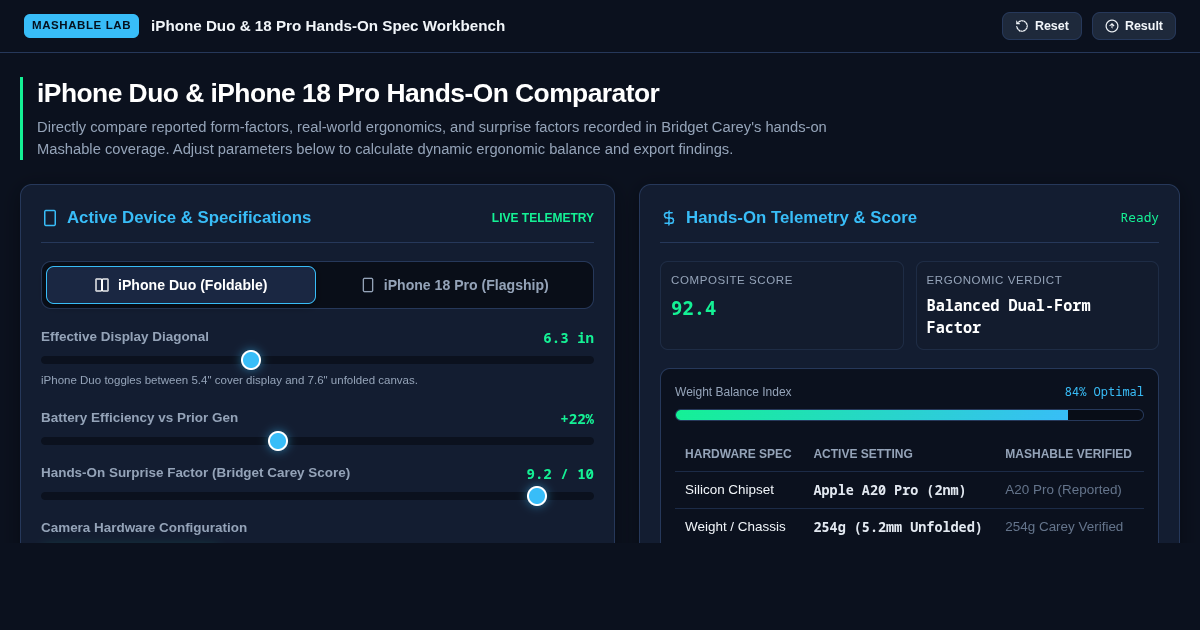This screenshot has height=630, width=1200.
Task: Click Balanced Dual-Form Factor verdict
Action: [x=1008, y=317]
